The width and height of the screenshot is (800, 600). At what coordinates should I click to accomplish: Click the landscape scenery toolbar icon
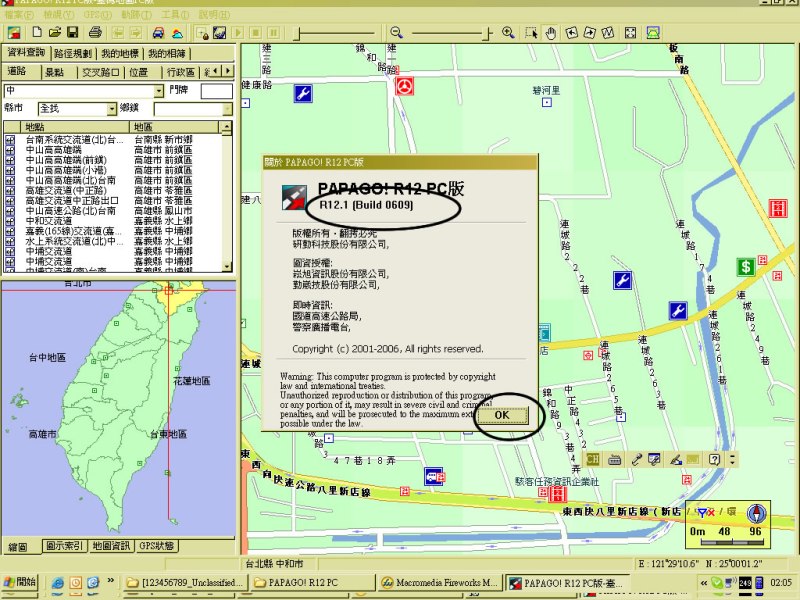tap(177, 33)
